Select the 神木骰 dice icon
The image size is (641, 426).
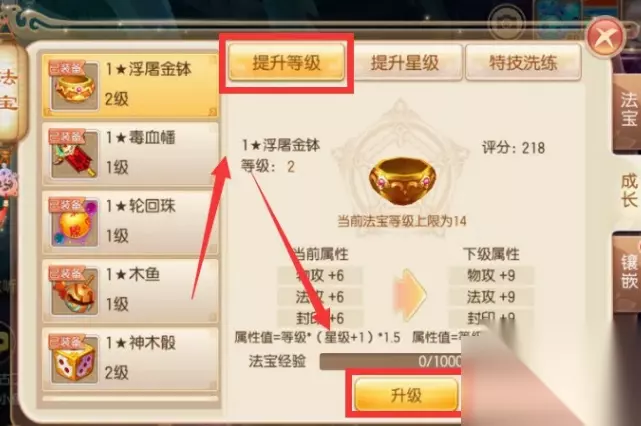coord(74,359)
